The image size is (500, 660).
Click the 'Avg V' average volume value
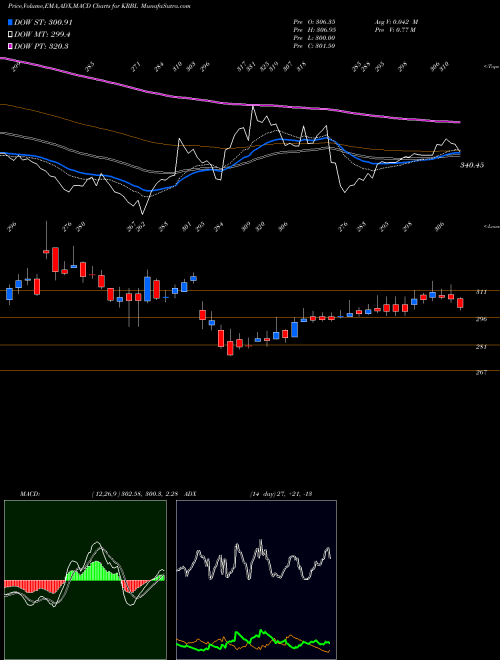[x=404, y=22]
